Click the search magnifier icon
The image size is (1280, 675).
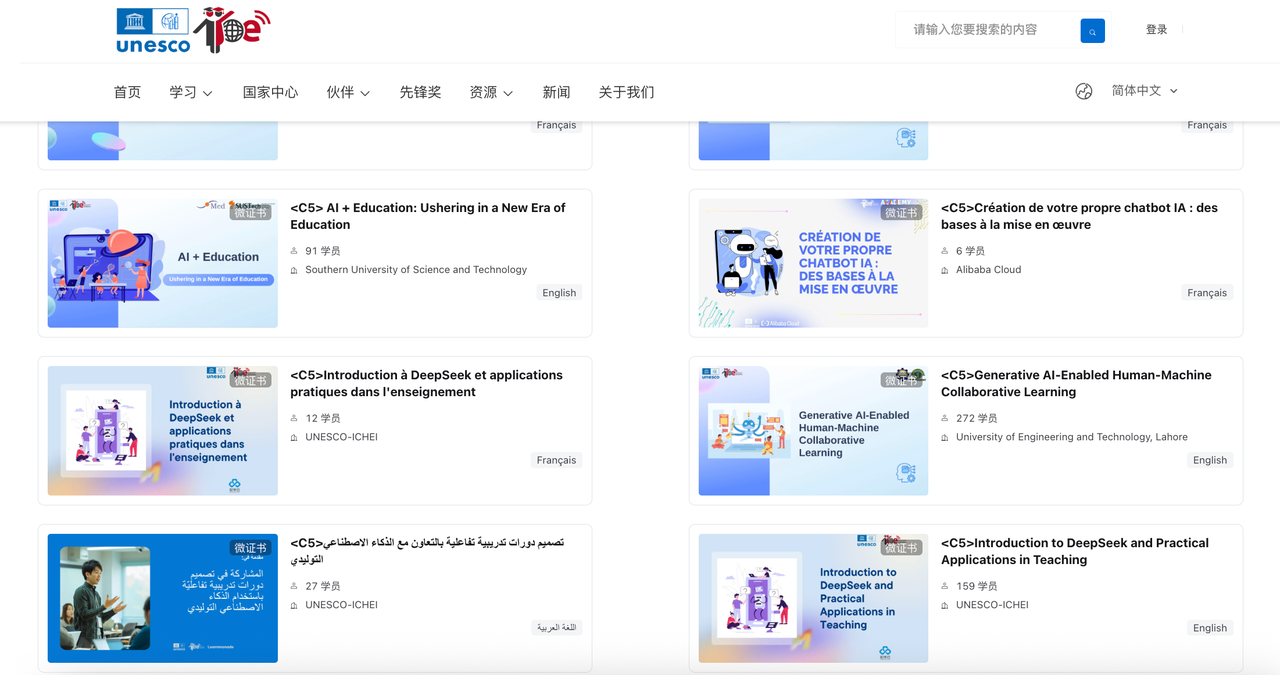[1092, 30]
